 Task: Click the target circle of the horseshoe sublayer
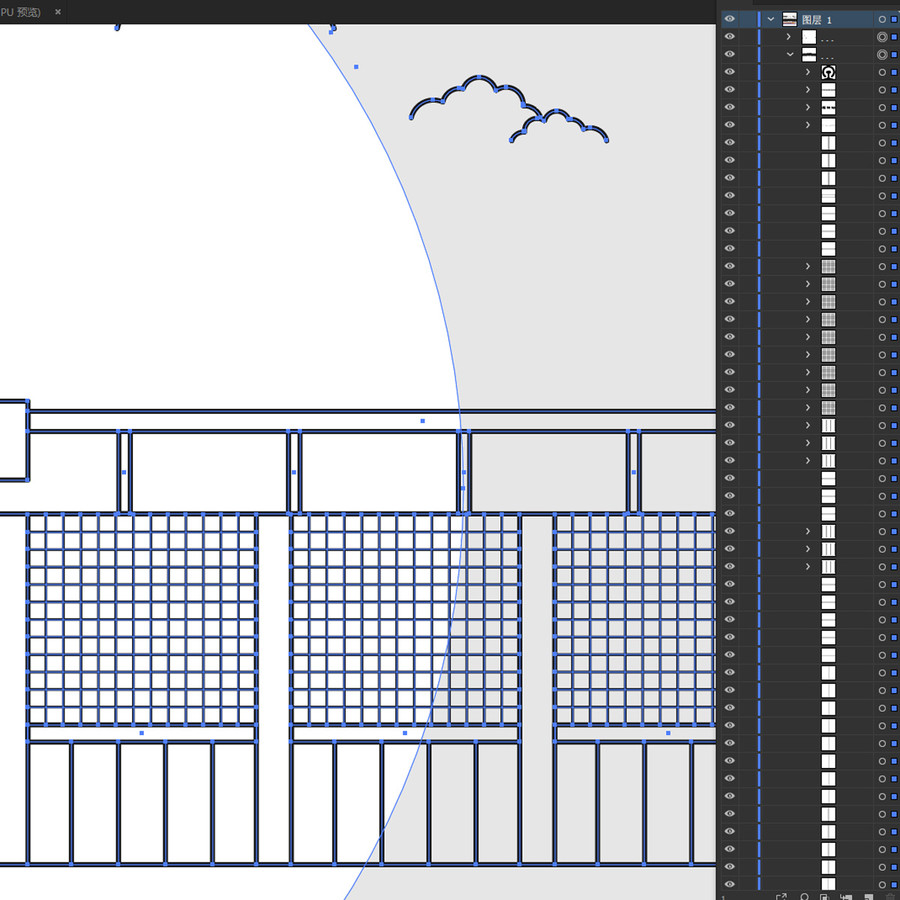882,72
